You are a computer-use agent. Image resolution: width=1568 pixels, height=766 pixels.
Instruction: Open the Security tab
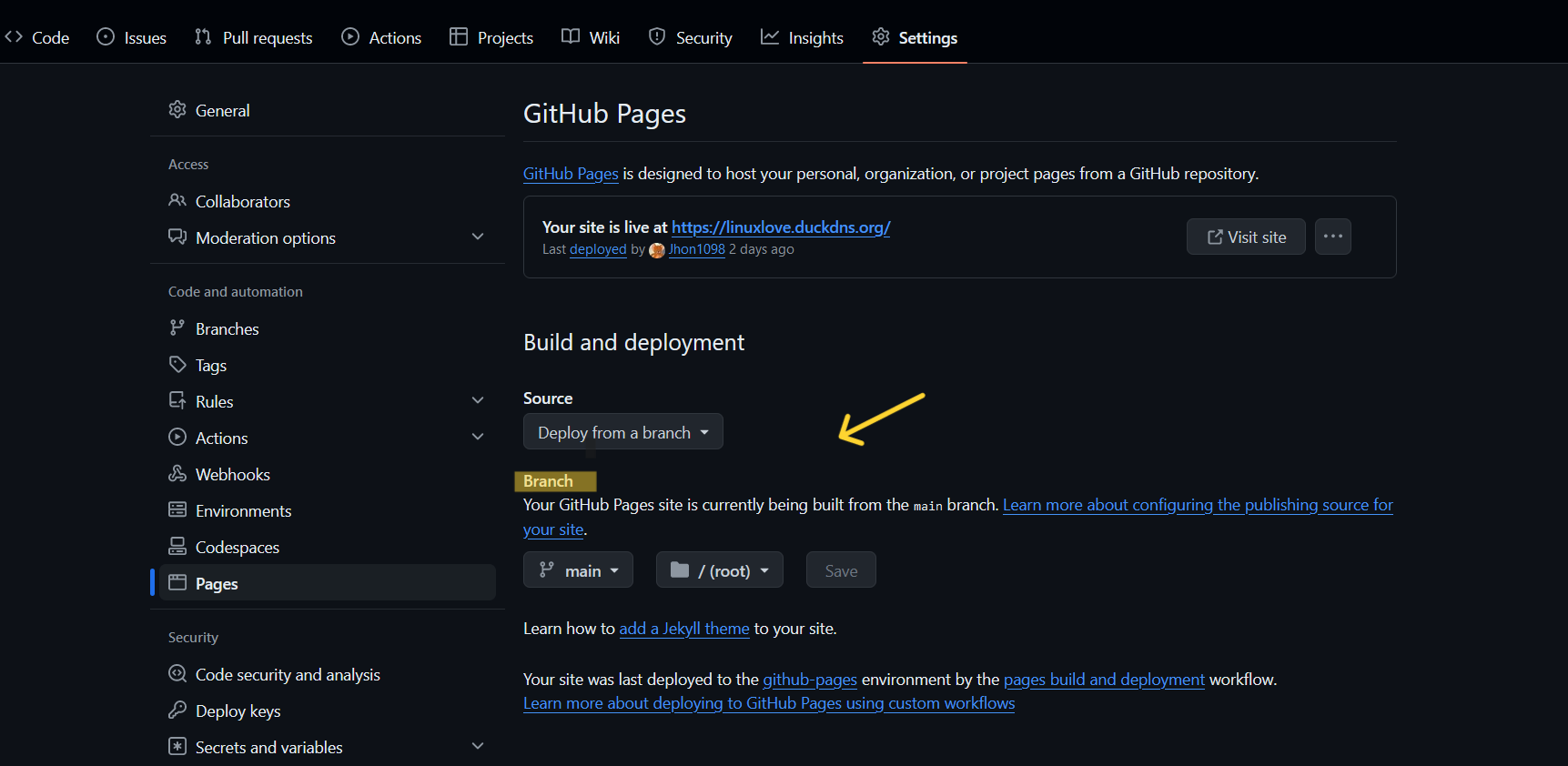click(x=691, y=37)
